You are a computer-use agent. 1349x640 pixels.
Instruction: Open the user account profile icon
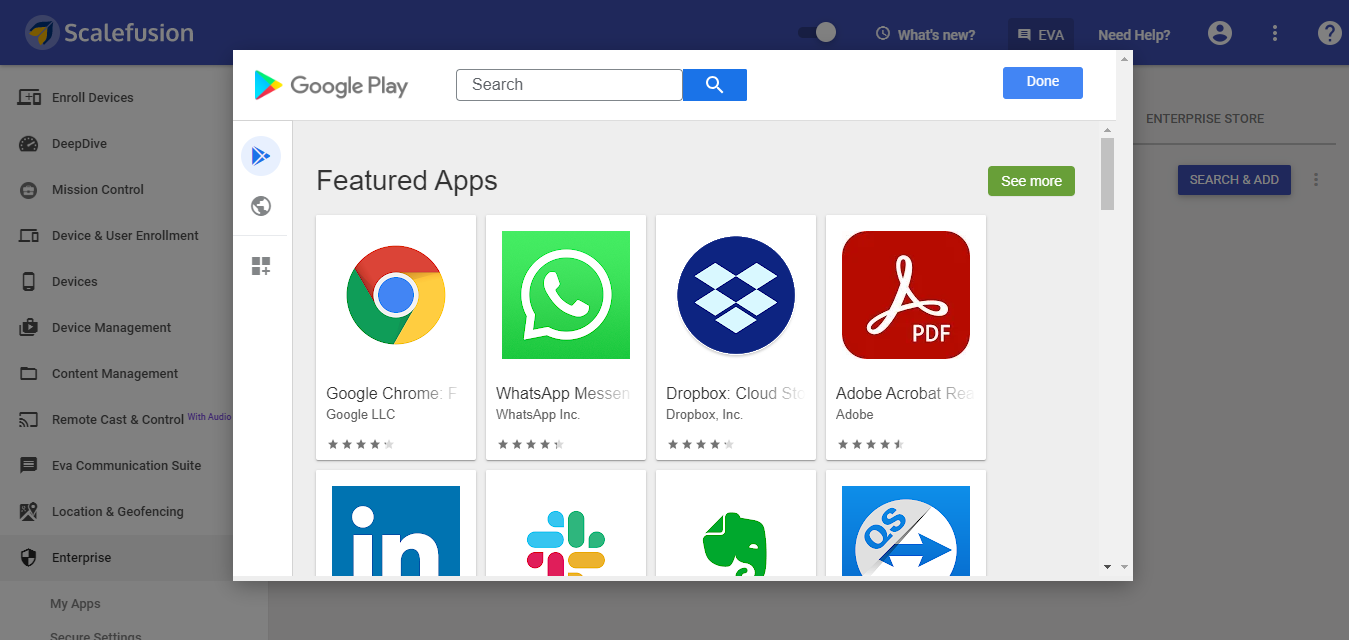click(1220, 33)
